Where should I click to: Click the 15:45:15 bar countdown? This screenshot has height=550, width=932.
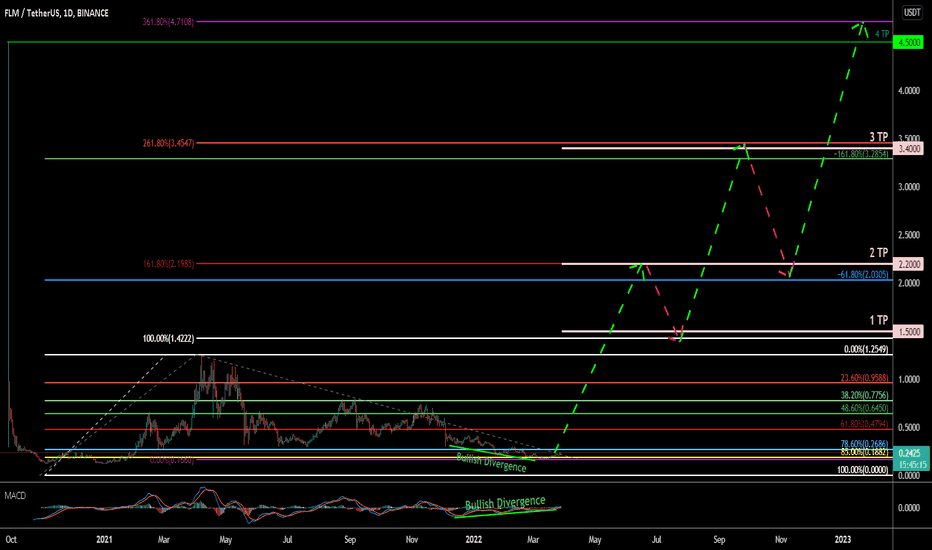tap(912, 464)
